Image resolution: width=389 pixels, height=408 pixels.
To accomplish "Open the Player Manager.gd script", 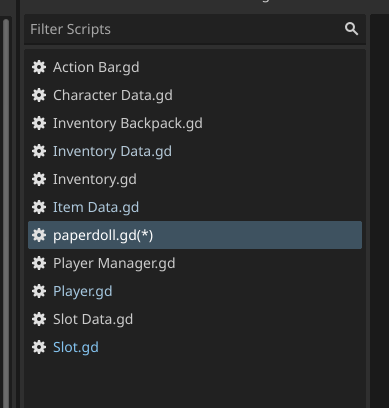I will click(195, 263).
